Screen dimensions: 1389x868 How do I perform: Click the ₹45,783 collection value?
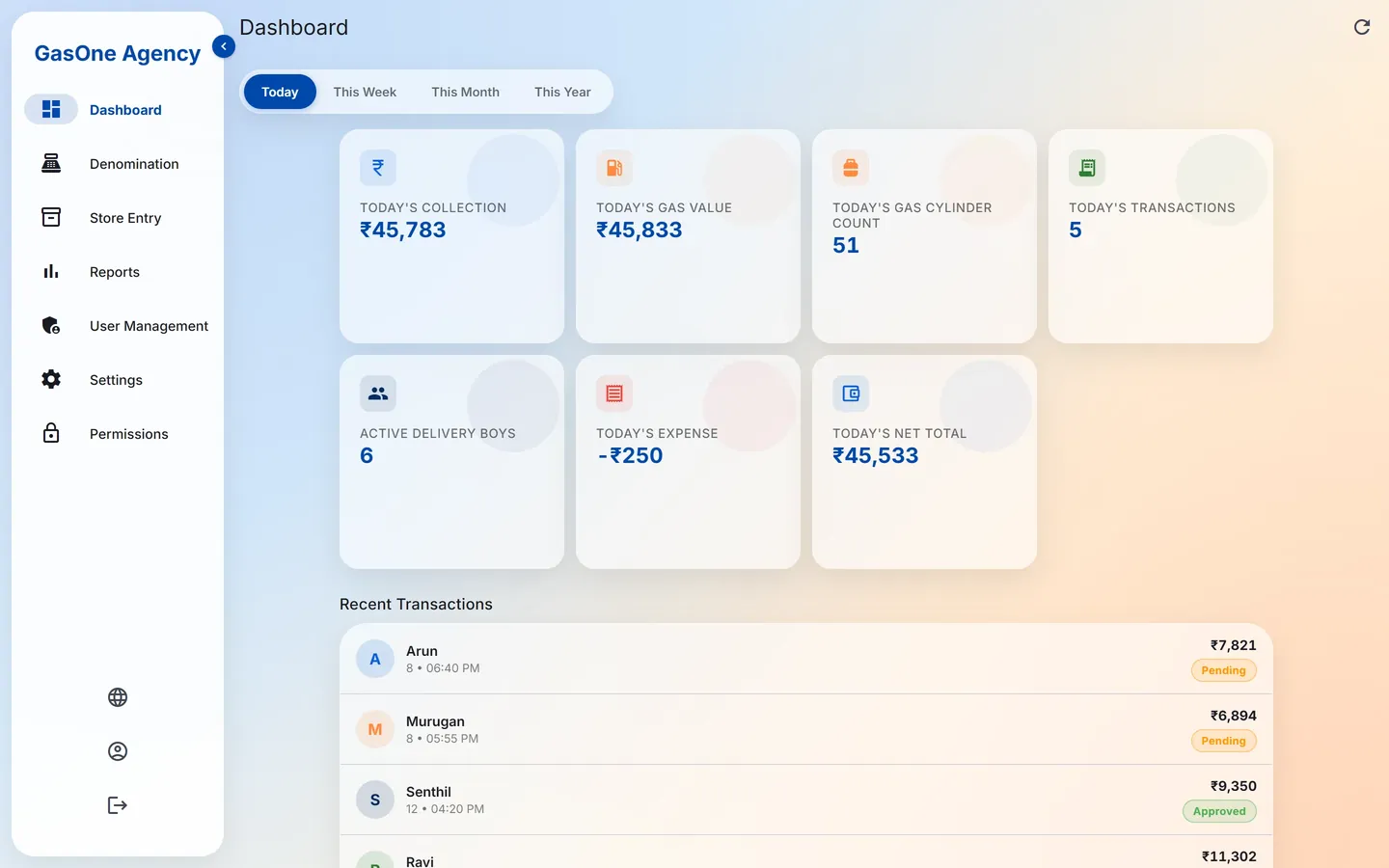[x=403, y=230]
